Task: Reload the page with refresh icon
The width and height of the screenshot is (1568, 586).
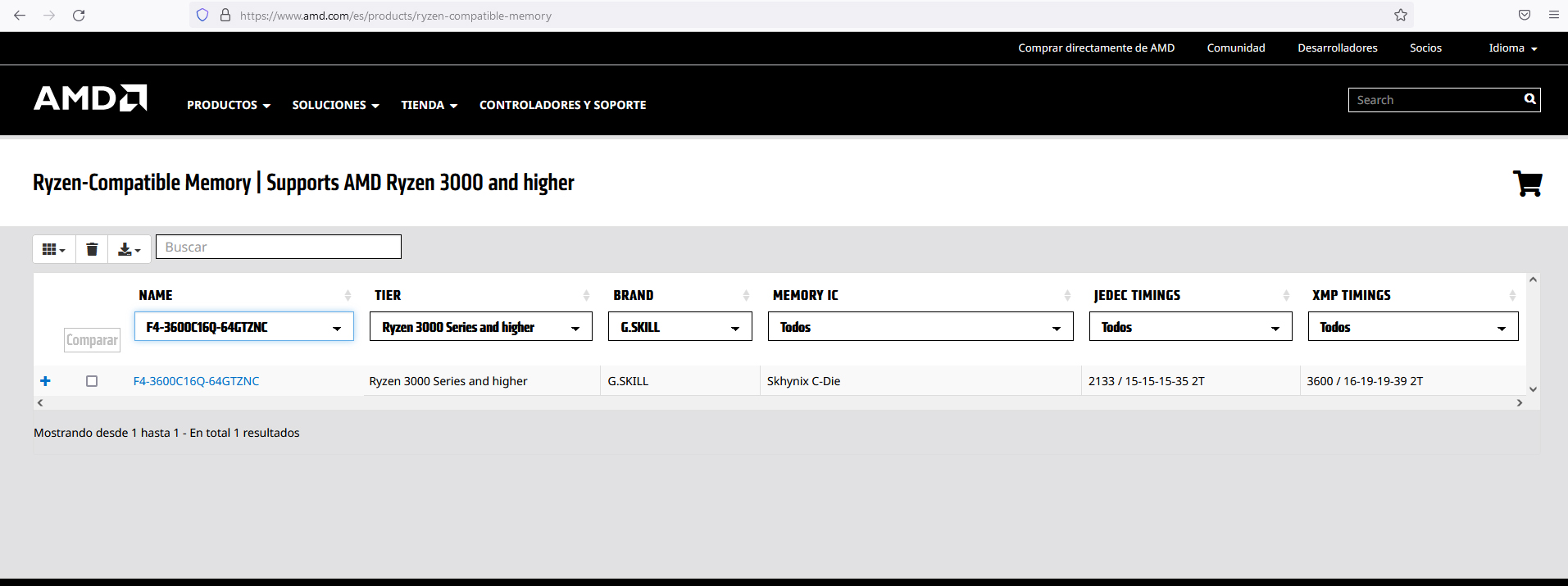Action: [79, 16]
